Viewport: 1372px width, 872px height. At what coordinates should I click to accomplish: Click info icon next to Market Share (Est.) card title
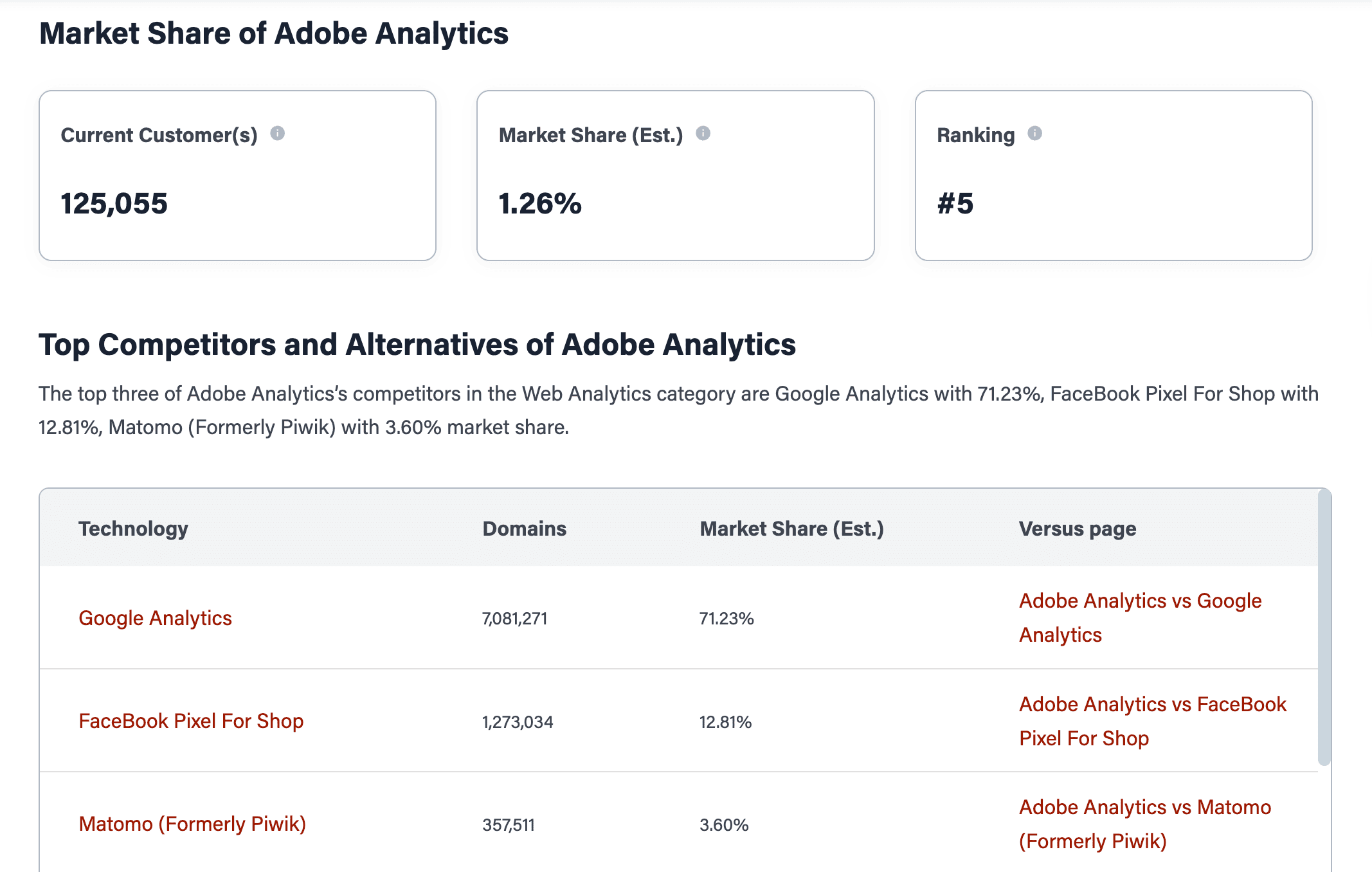703,133
